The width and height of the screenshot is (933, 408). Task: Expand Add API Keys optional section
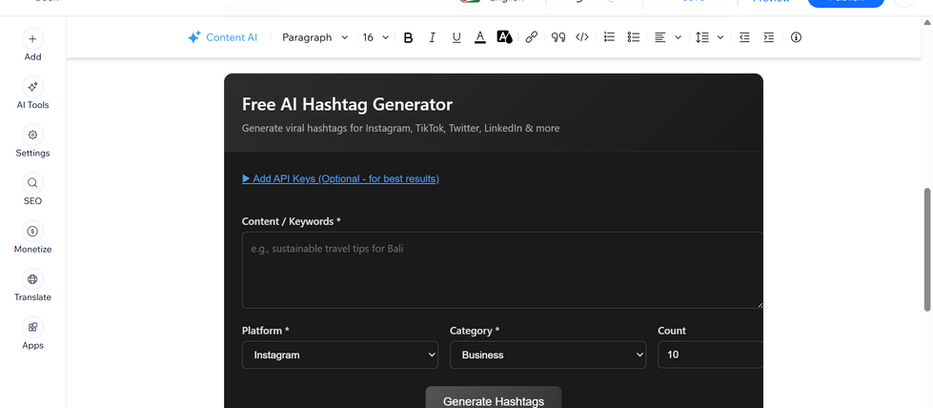(x=340, y=178)
